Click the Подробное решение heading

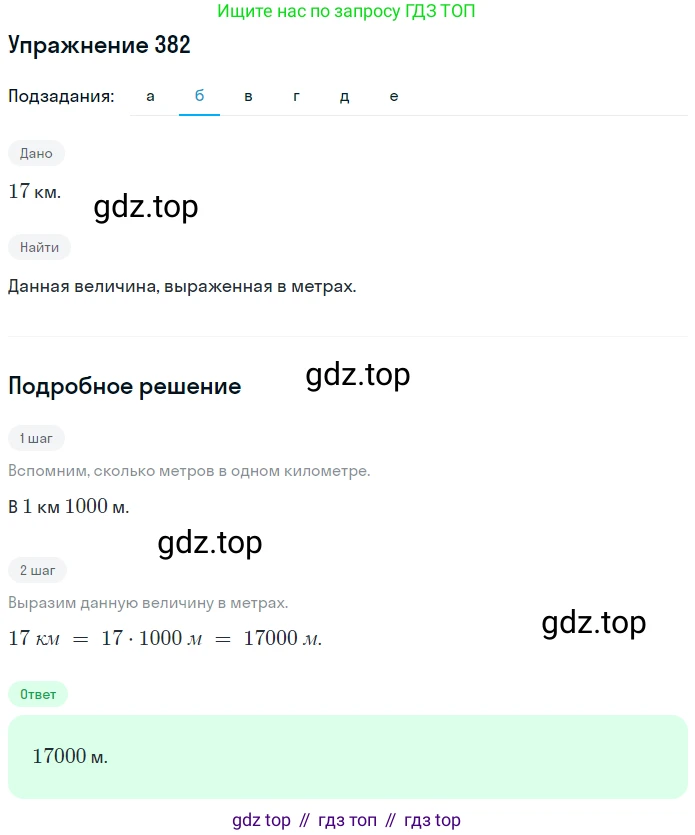pos(125,386)
